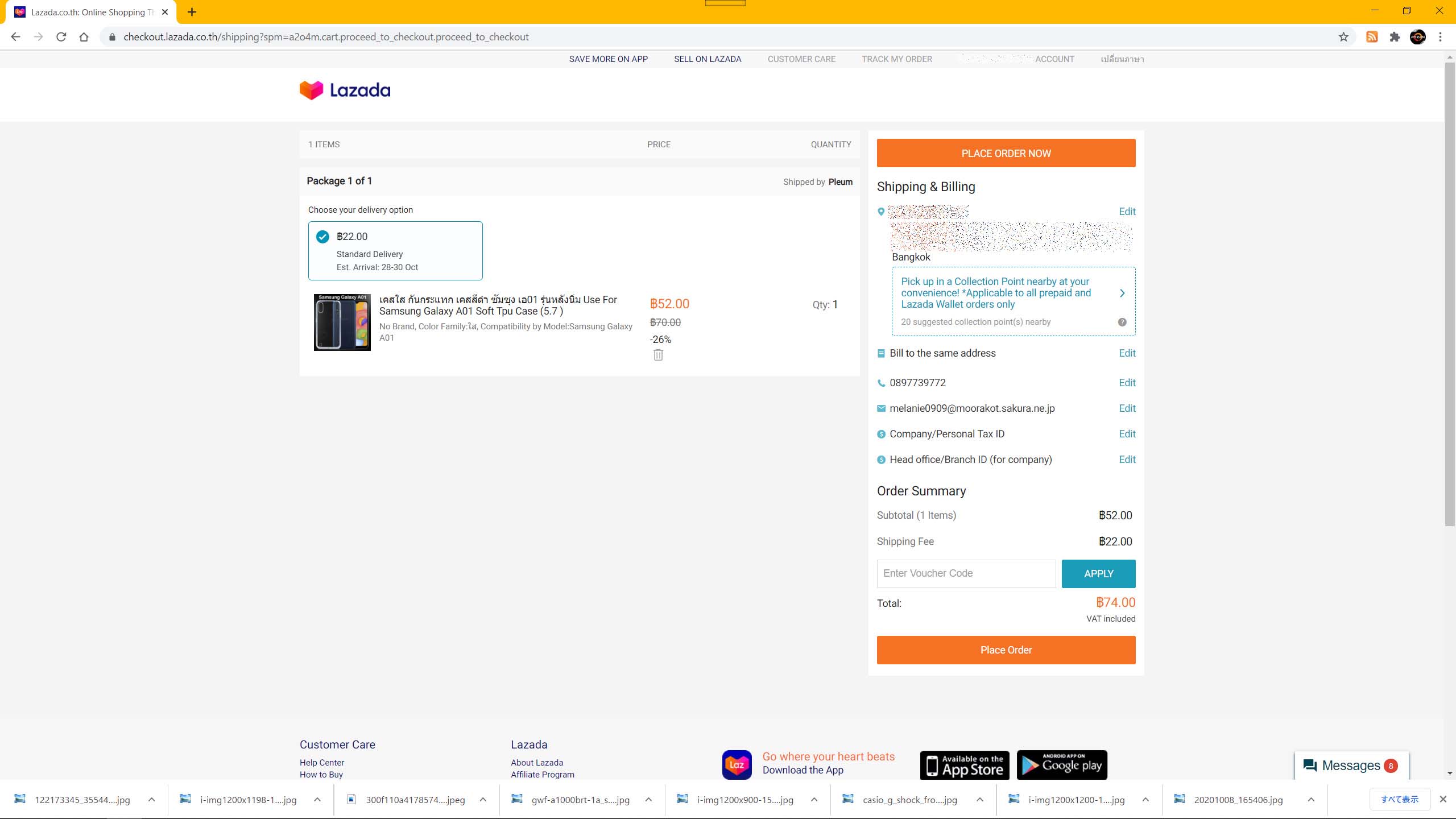The width and height of the screenshot is (1456, 819).
Task: Click the browser address bar URL
Action: [326, 37]
